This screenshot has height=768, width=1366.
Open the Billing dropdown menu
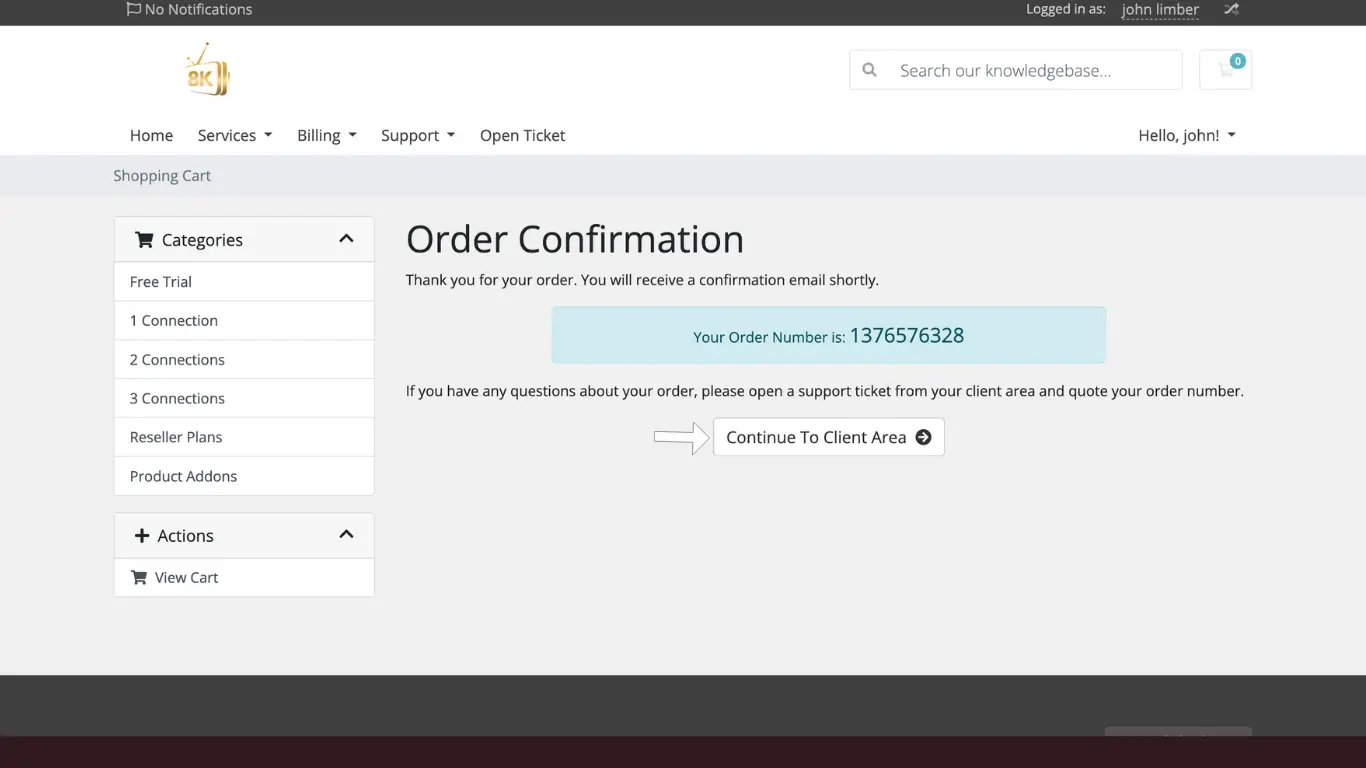(x=327, y=135)
